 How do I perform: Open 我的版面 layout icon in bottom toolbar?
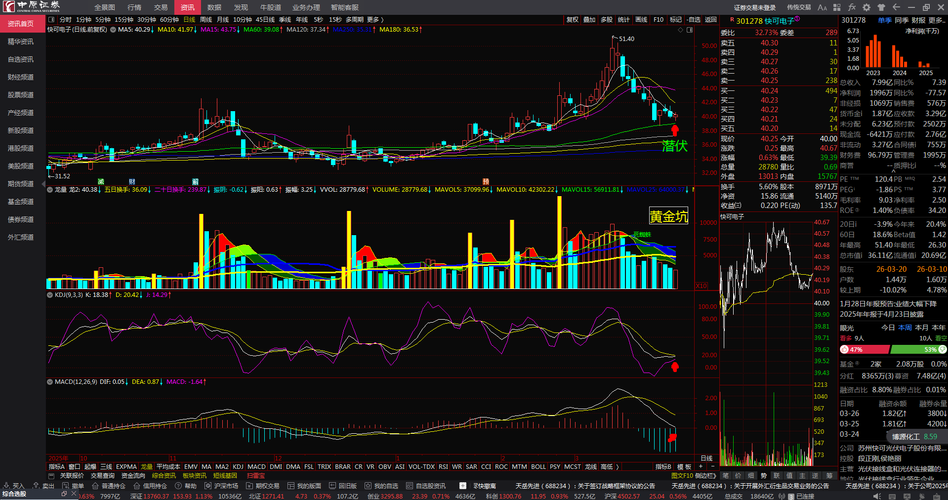coord(290,485)
